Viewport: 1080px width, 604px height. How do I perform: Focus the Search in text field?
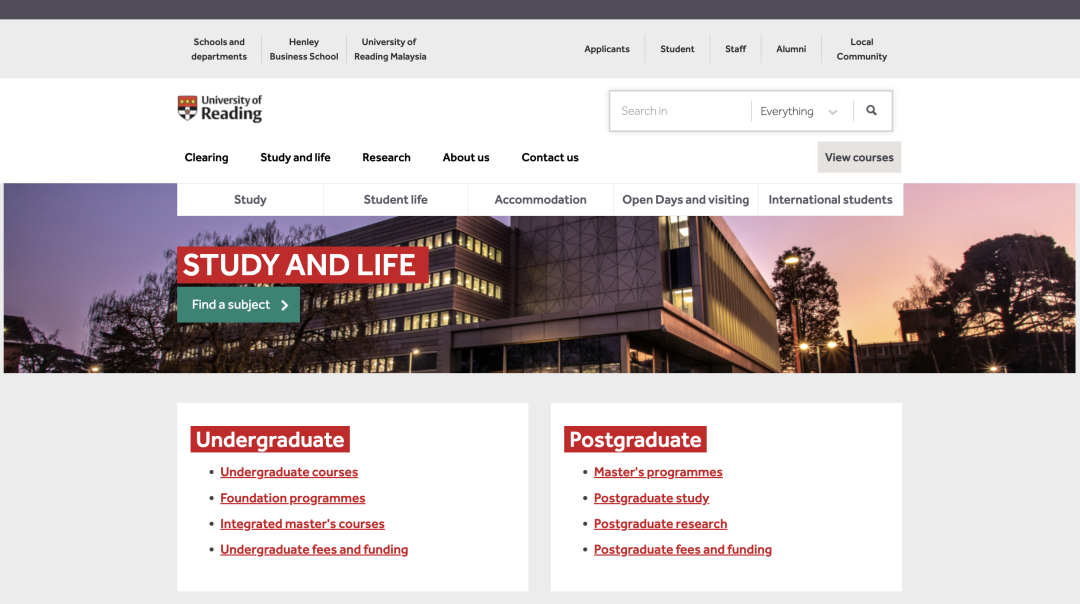coord(681,111)
